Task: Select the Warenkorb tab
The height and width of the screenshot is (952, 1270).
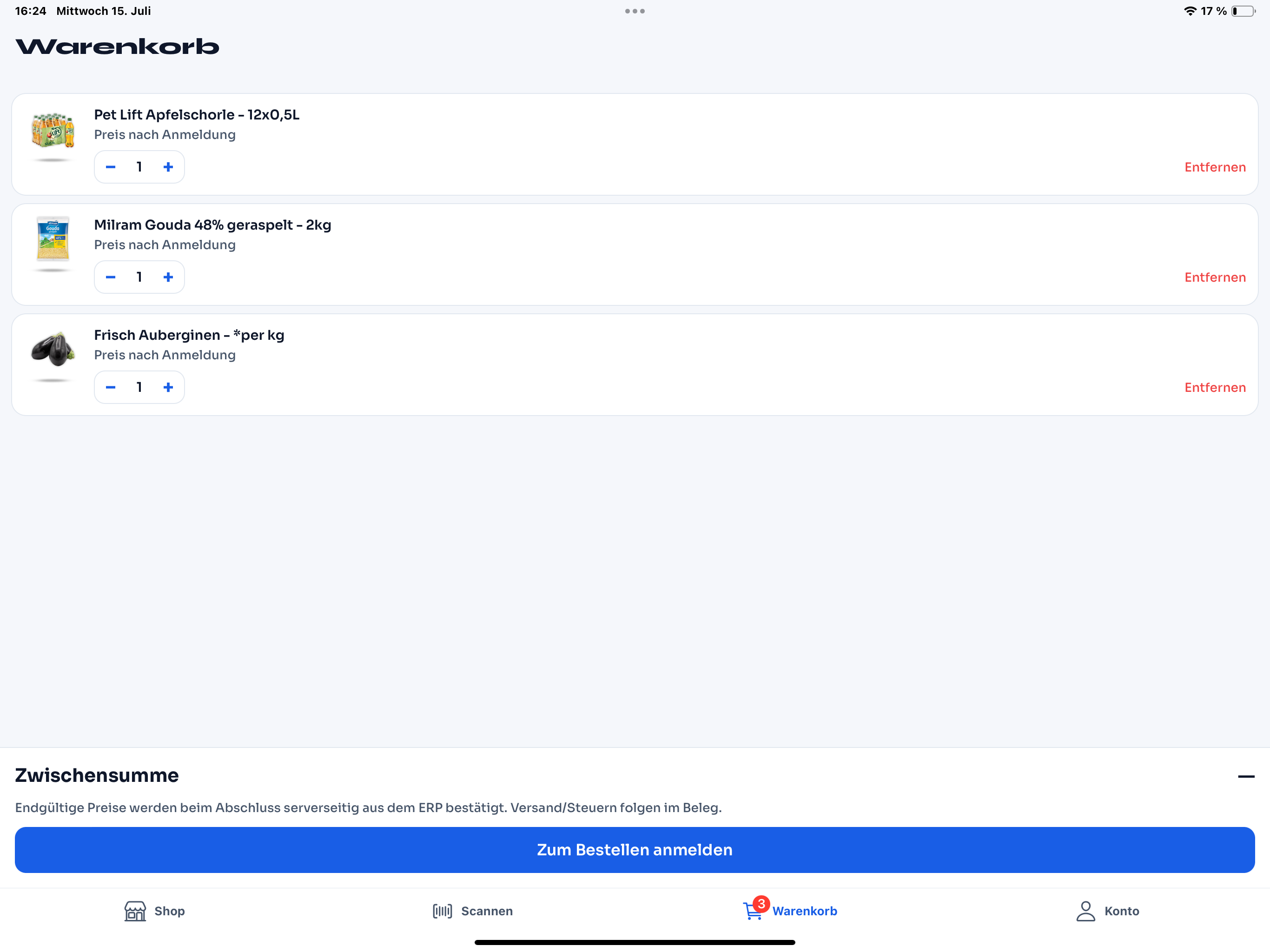Action: (x=790, y=911)
